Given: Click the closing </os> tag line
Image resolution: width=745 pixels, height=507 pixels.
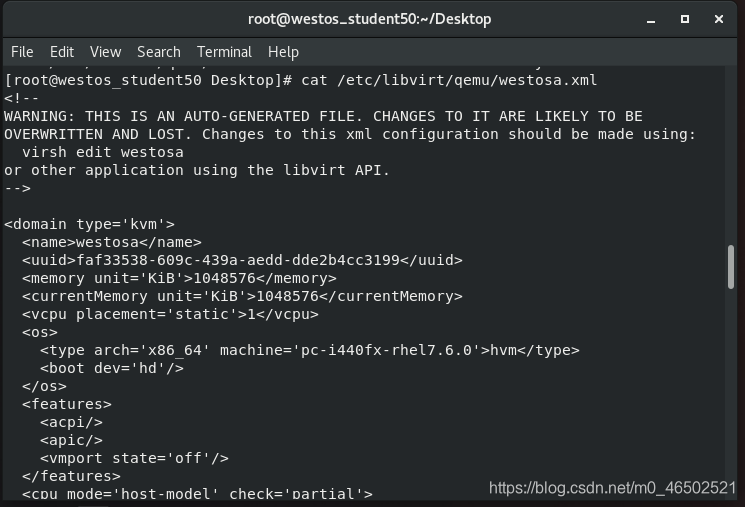Looking at the screenshot, I should [x=44, y=386].
